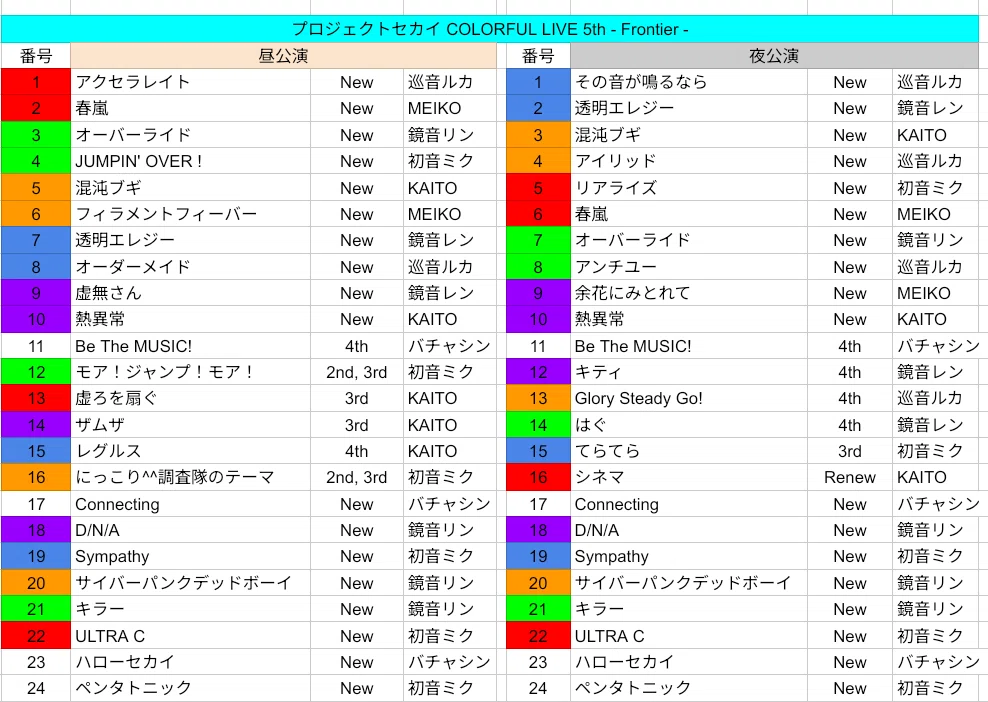
Task: Click the 4th cell in the レグルス row
Action: (357, 451)
